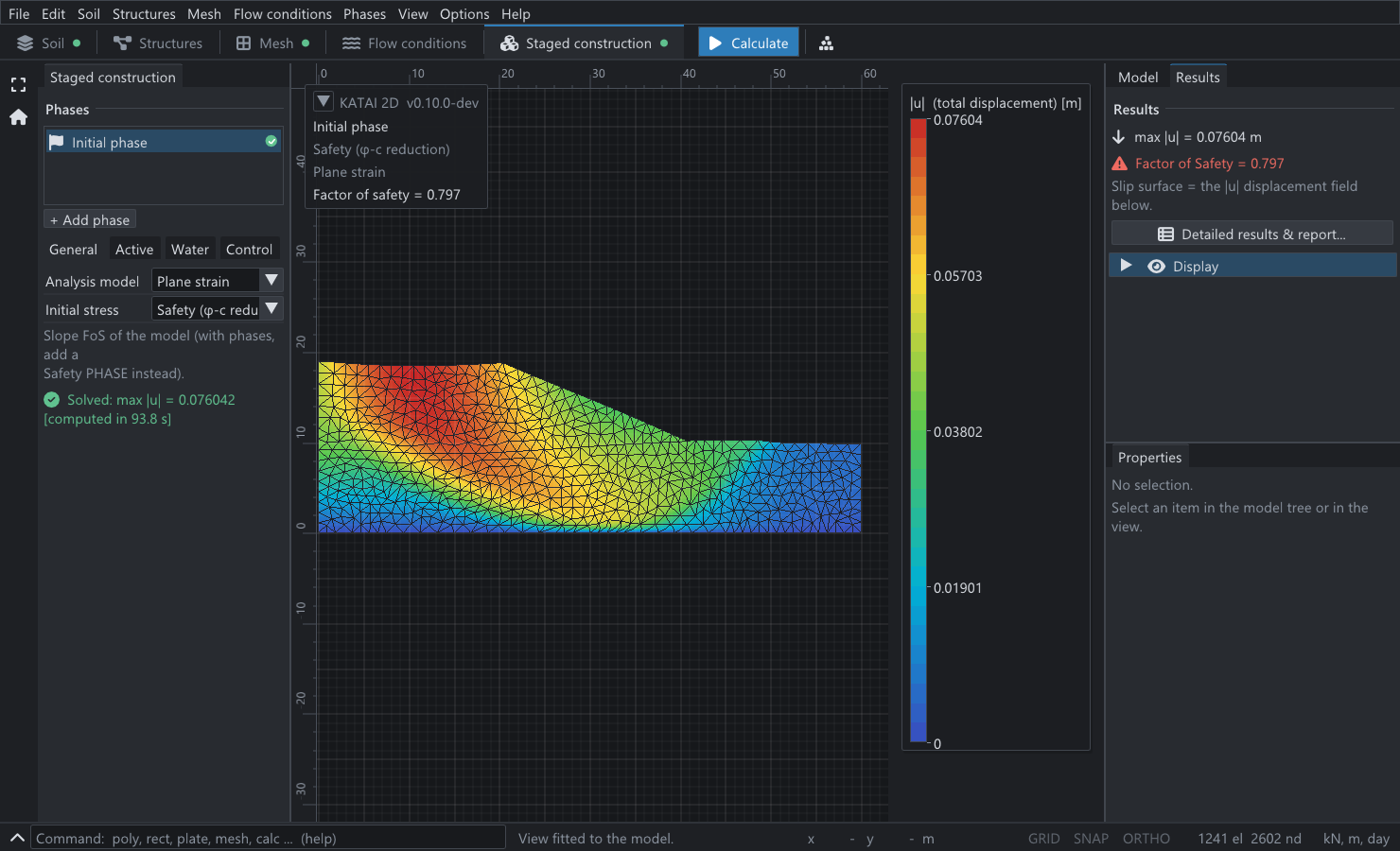The image size is (1400, 851).
Task: Click the displacement color scale bar
Action: click(918, 431)
